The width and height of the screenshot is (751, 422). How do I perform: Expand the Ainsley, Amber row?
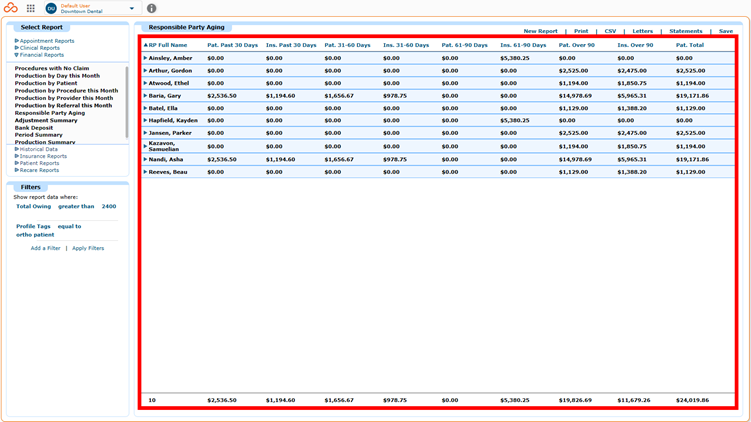tap(145, 58)
